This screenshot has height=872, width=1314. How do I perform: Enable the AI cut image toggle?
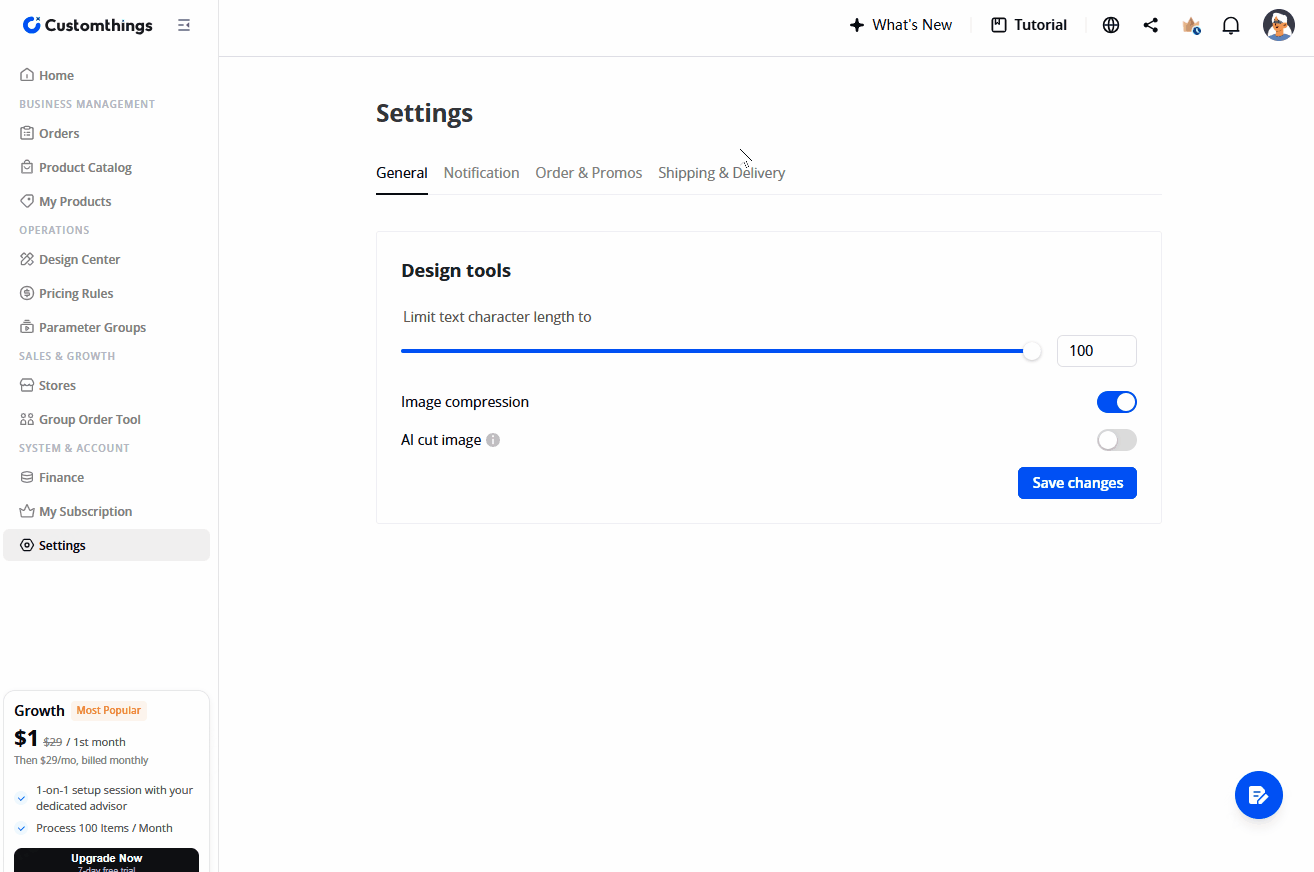1117,440
